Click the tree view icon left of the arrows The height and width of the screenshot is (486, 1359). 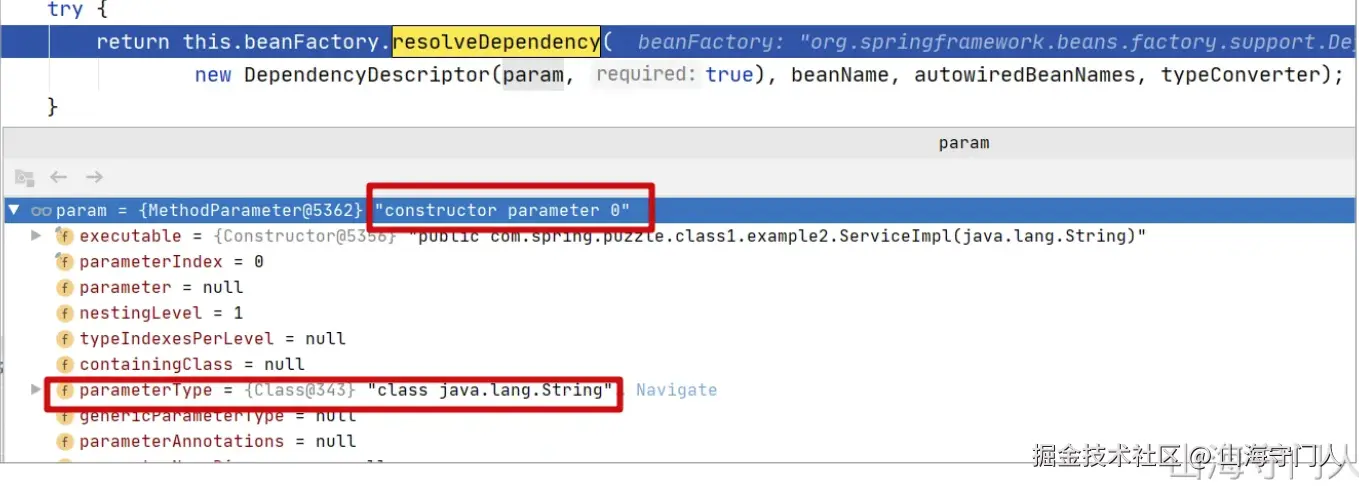tap(25, 177)
